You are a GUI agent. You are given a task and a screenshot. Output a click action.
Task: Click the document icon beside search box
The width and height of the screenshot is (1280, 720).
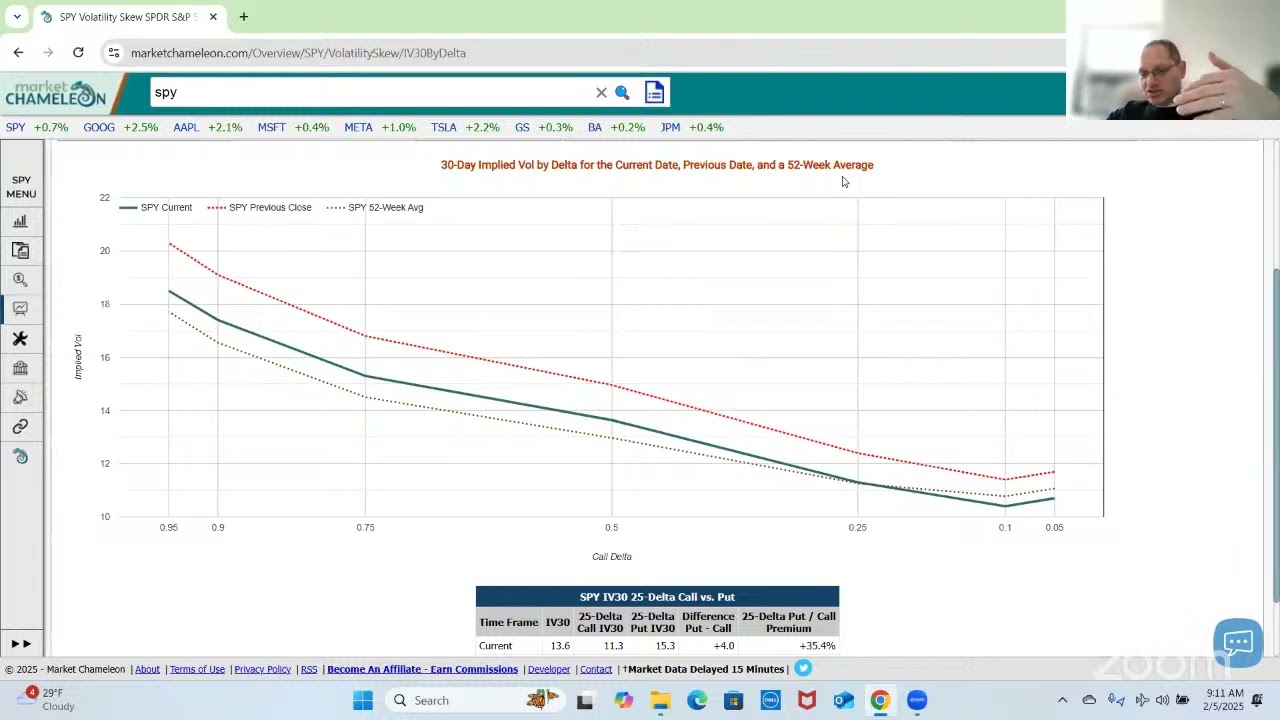click(654, 92)
